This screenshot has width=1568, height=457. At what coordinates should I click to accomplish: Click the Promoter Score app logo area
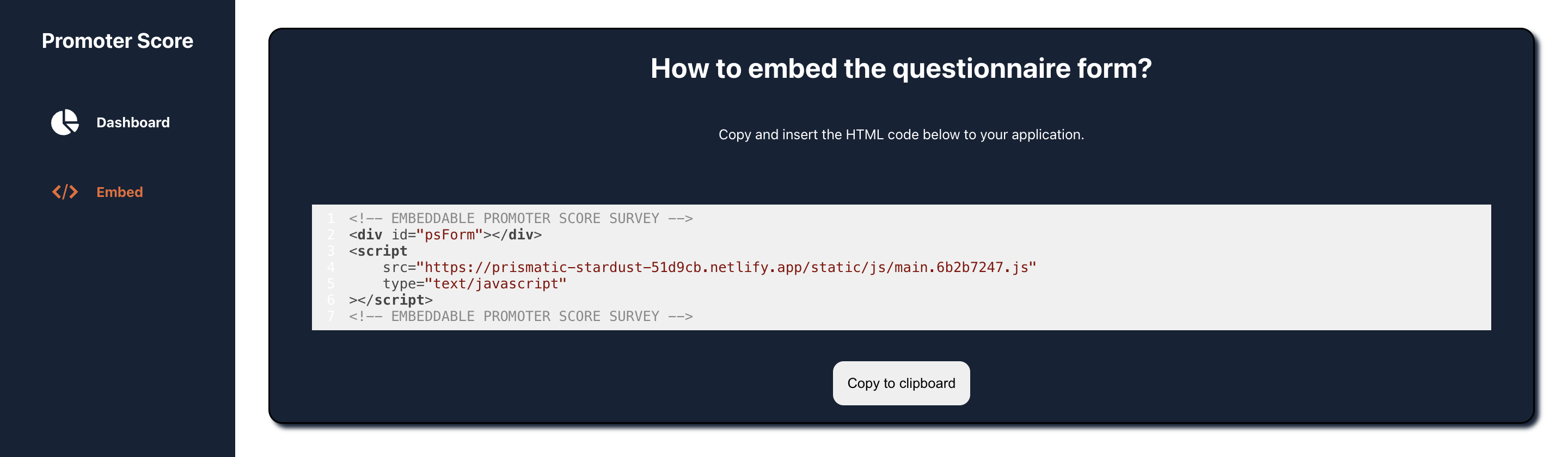pos(118,41)
